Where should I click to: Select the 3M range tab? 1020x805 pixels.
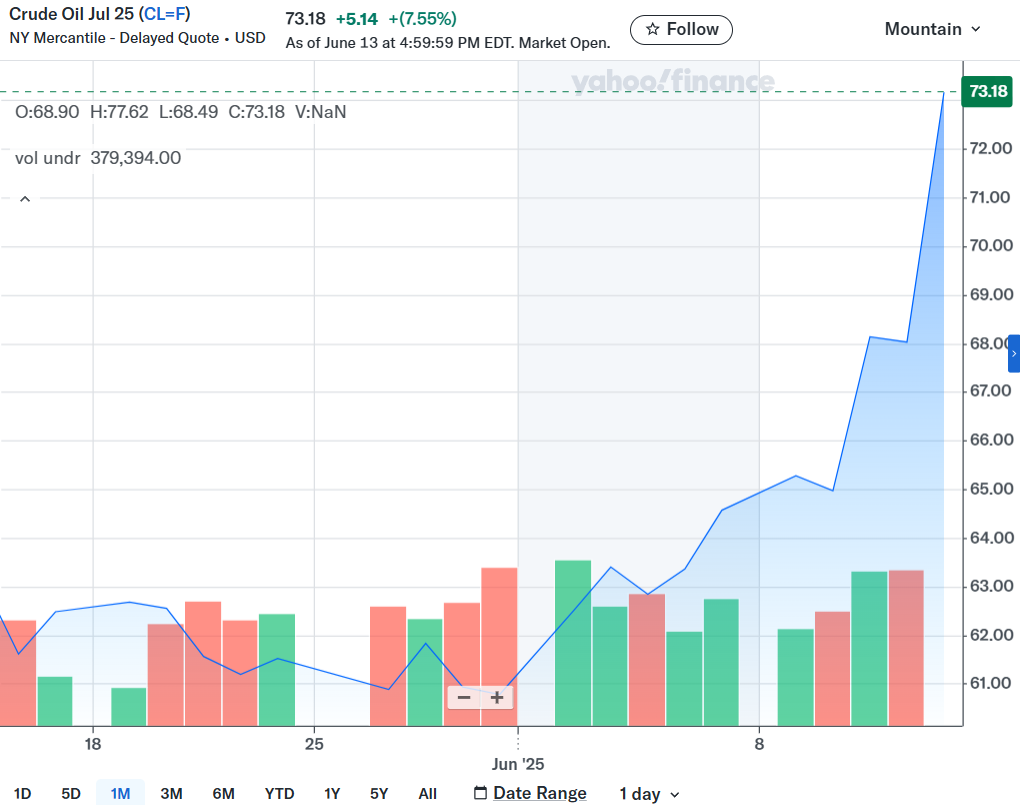click(x=171, y=793)
